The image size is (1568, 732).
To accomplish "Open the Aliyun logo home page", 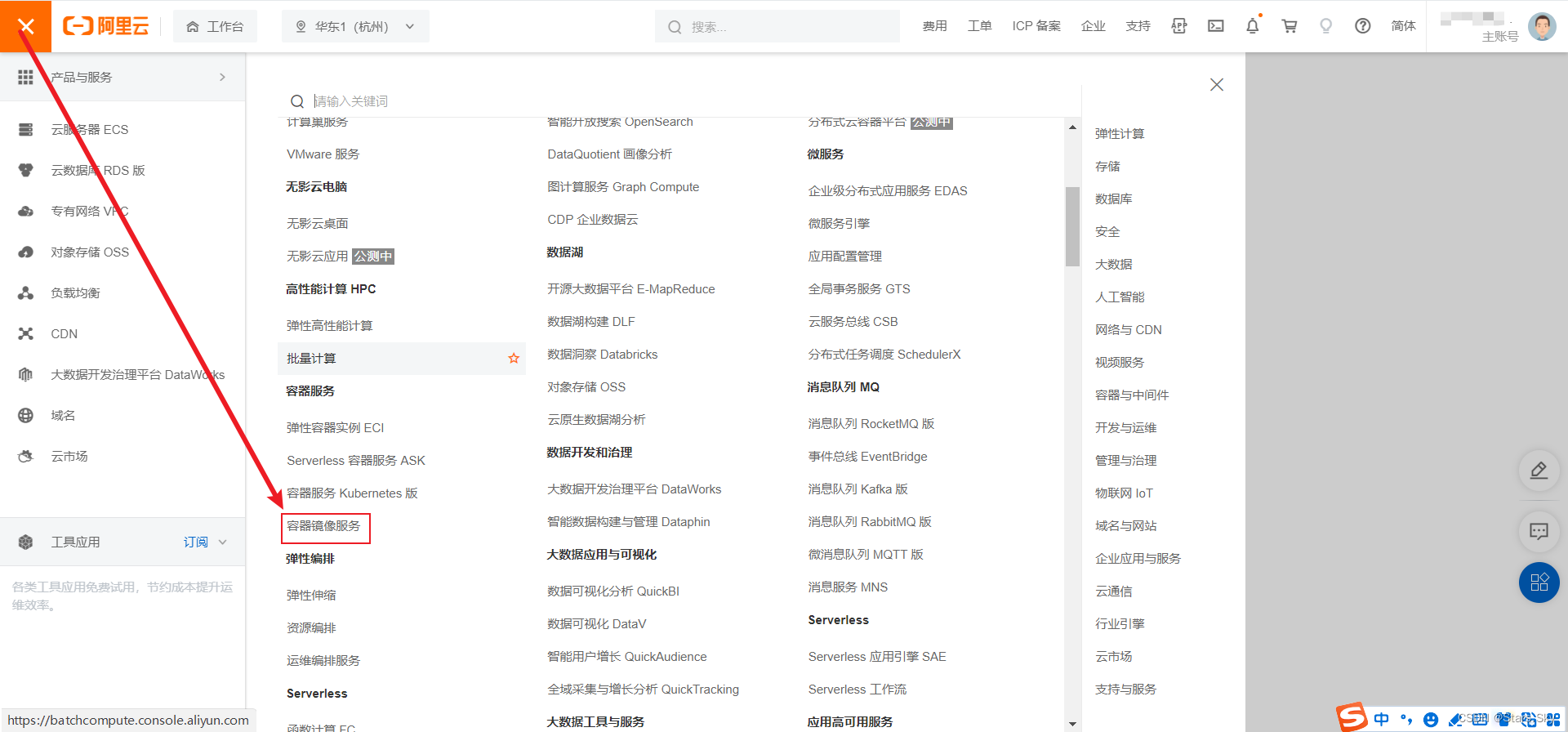I will (x=106, y=26).
